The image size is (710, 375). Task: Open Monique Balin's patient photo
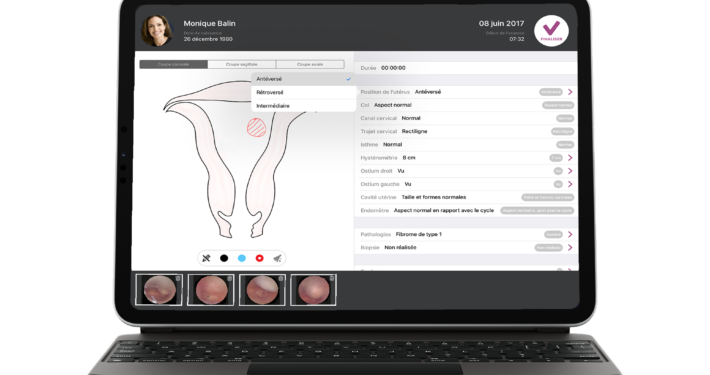point(157,31)
